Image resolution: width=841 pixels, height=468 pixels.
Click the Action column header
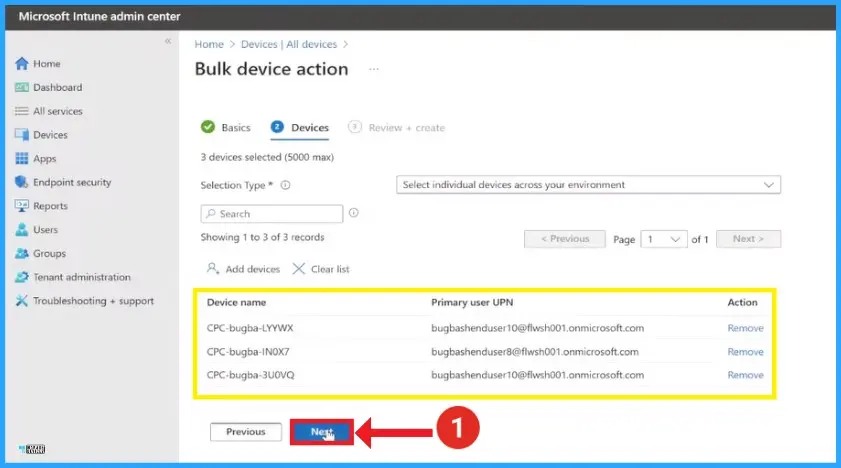(742, 302)
